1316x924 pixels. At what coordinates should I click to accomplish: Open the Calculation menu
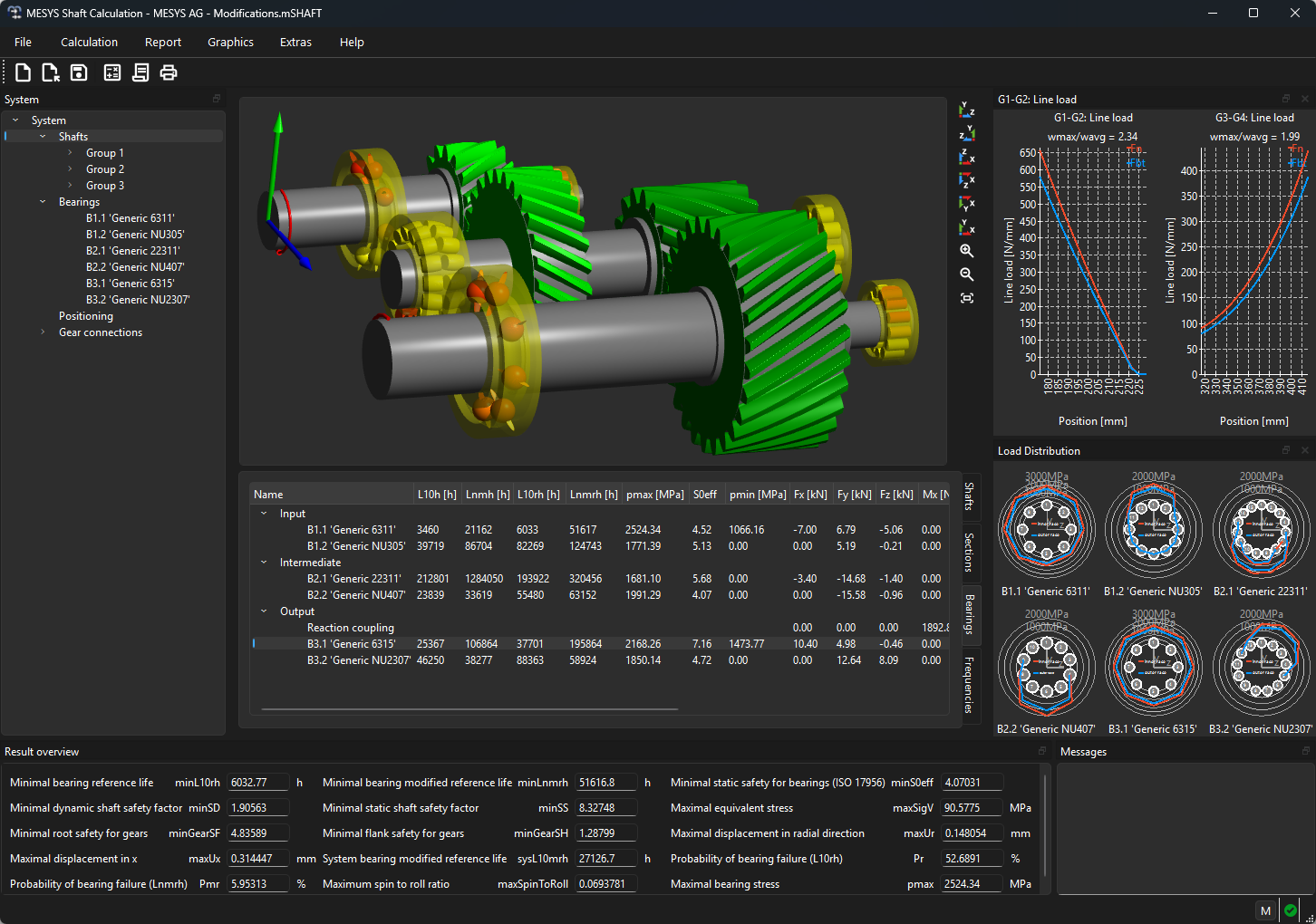click(89, 43)
